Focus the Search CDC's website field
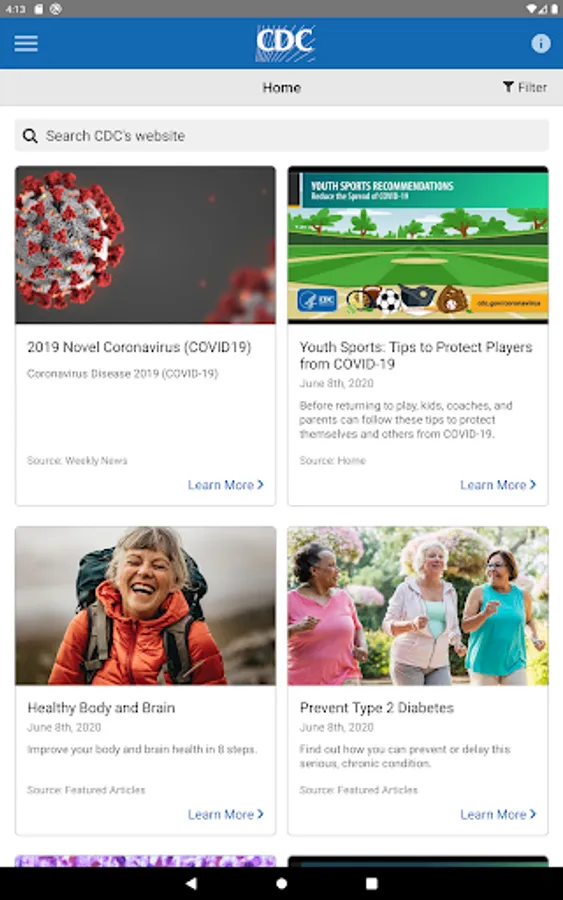Image resolution: width=563 pixels, height=900 pixels. click(x=281, y=135)
